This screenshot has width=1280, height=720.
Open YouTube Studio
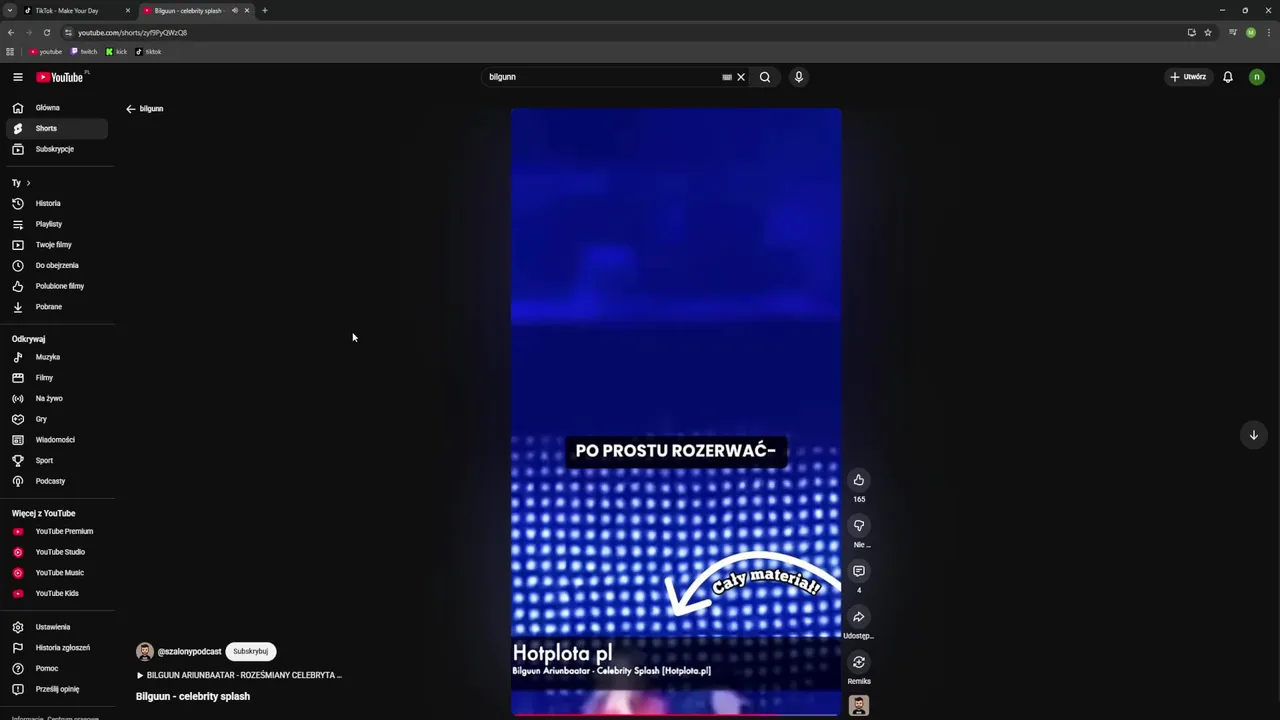pos(56,552)
